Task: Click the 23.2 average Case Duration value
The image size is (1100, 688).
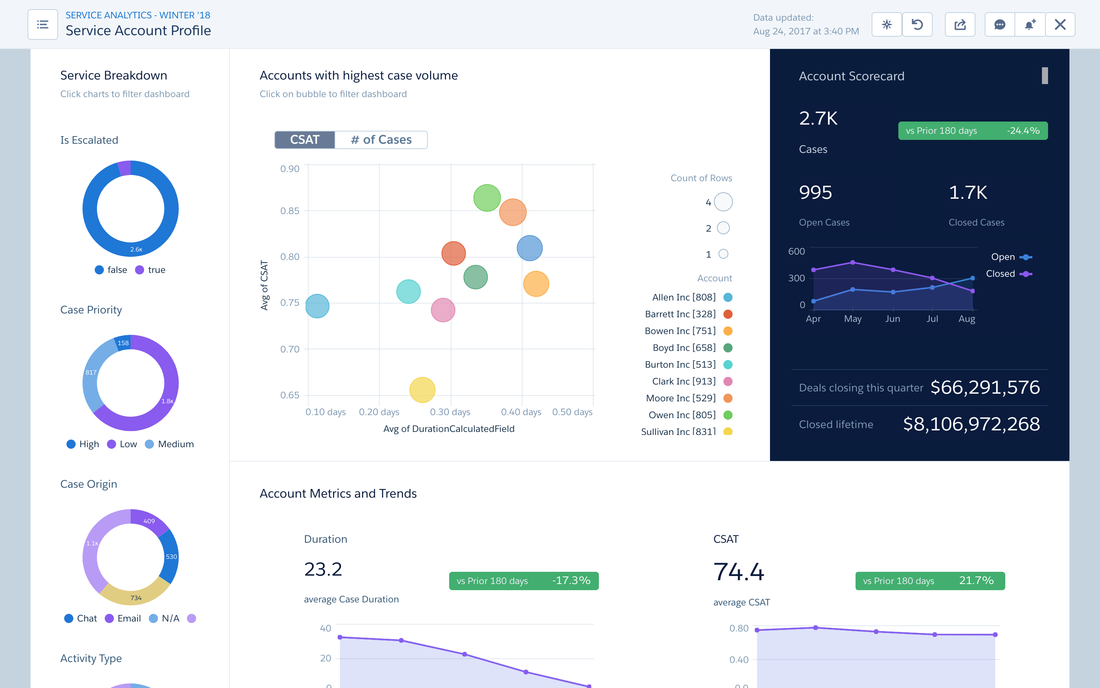Action: [x=323, y=569]
